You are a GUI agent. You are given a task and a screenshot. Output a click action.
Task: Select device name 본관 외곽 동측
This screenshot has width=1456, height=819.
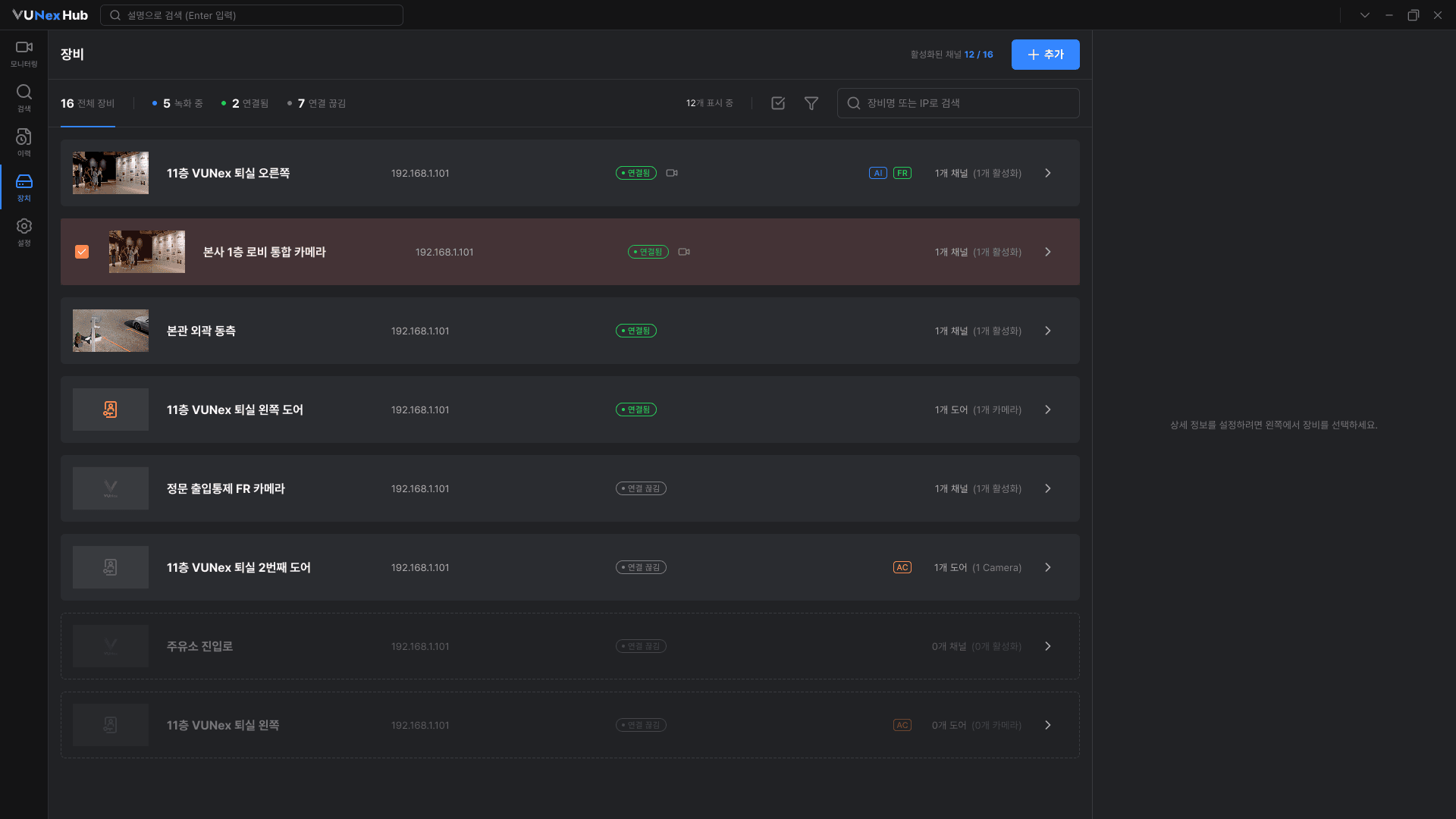[x=201, y=331]
